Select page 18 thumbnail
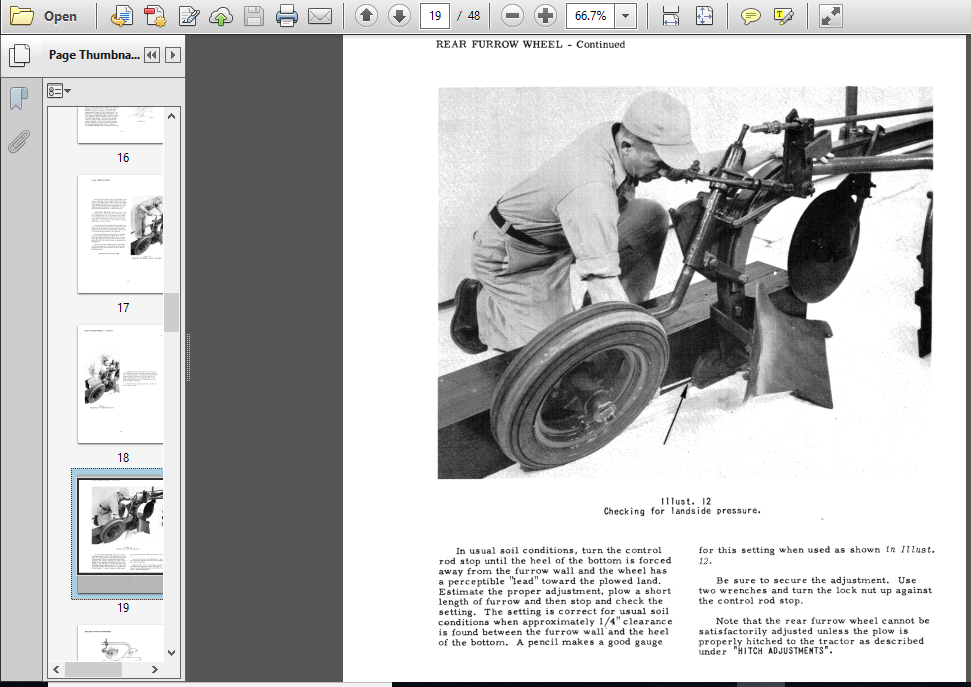Screen dimensions: 971x687 click(x=120, y=384)
